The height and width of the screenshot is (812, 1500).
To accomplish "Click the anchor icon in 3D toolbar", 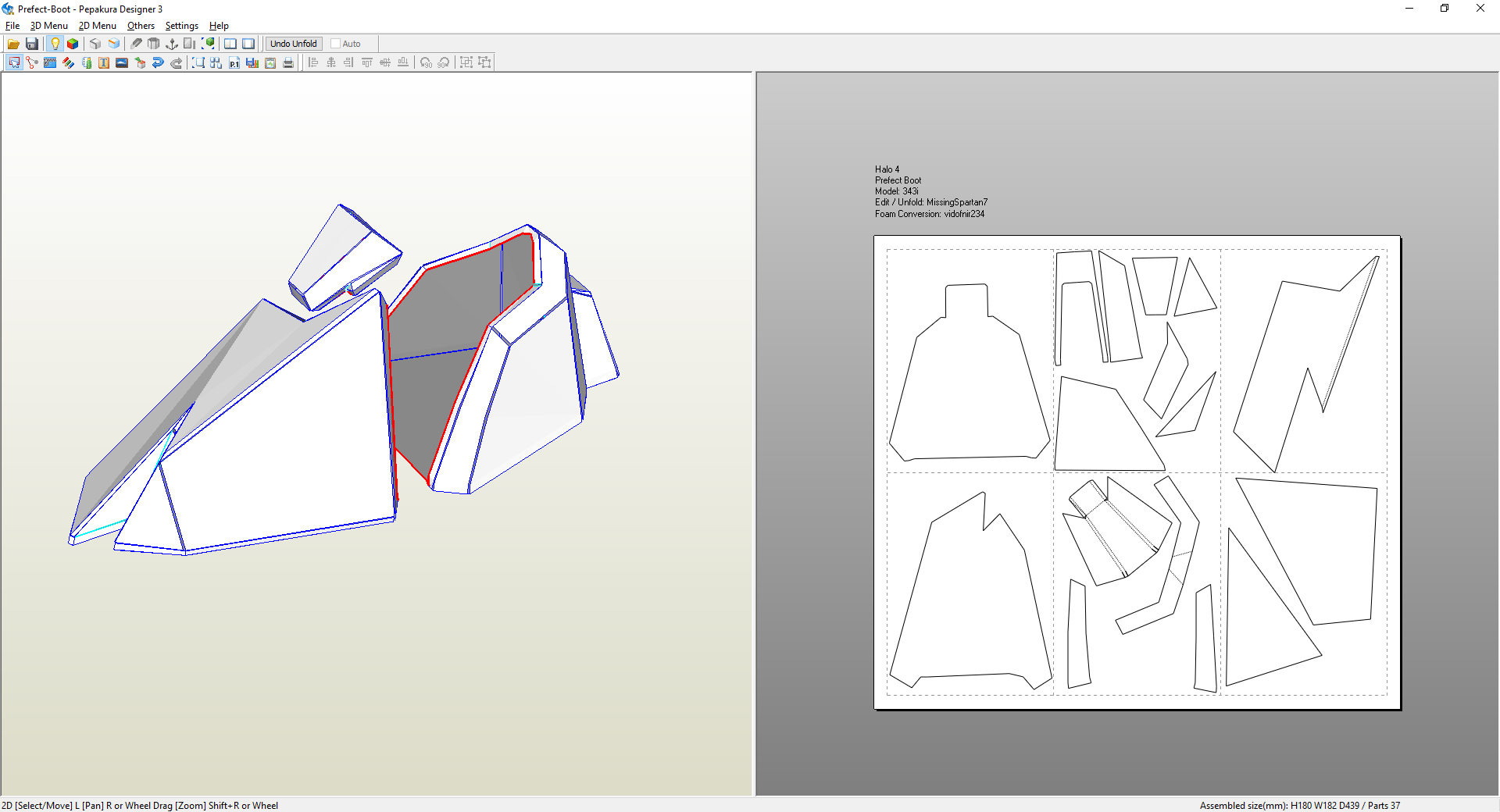I will 172,44.
